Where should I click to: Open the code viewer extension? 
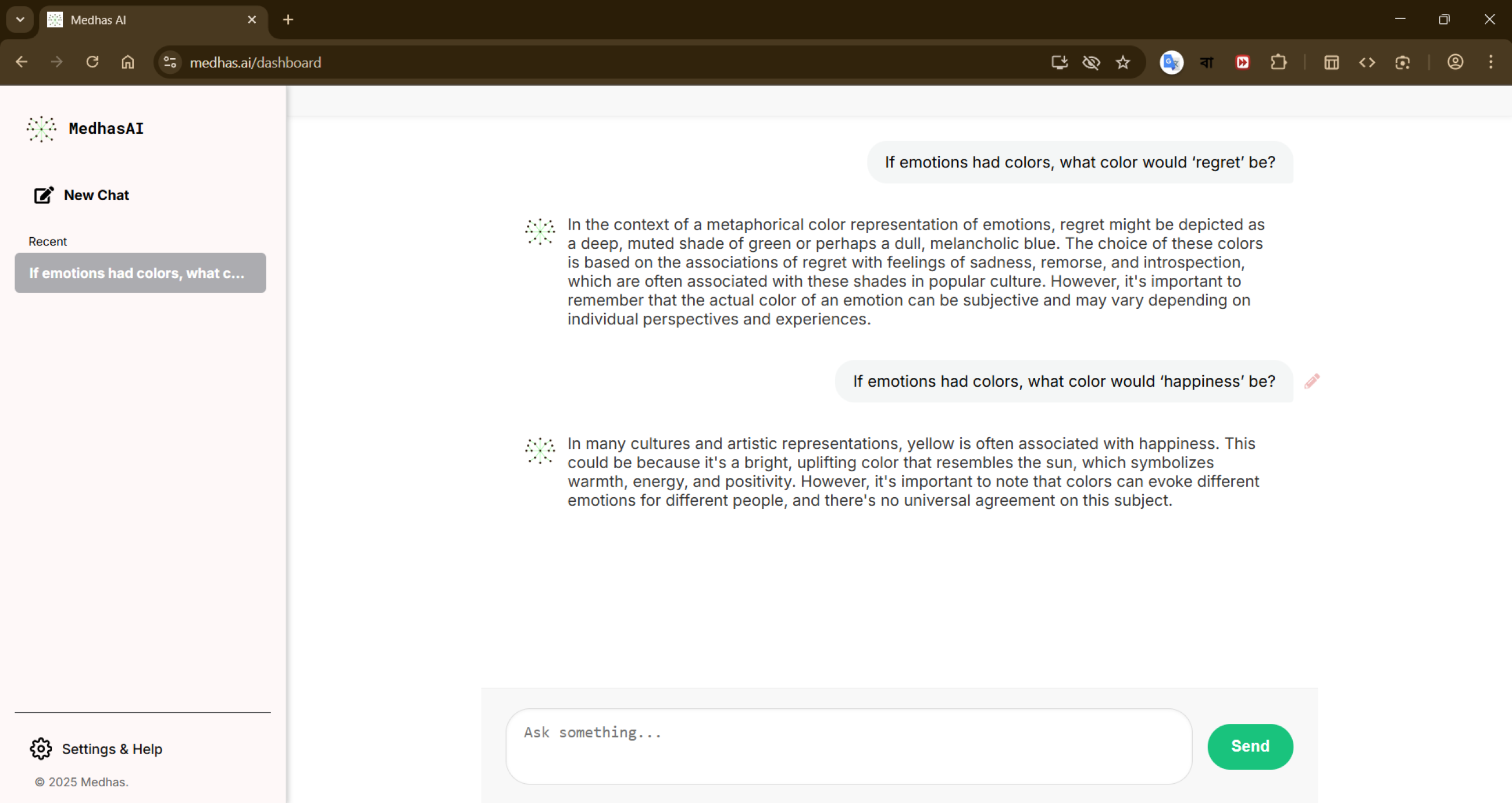[1367, 62]
